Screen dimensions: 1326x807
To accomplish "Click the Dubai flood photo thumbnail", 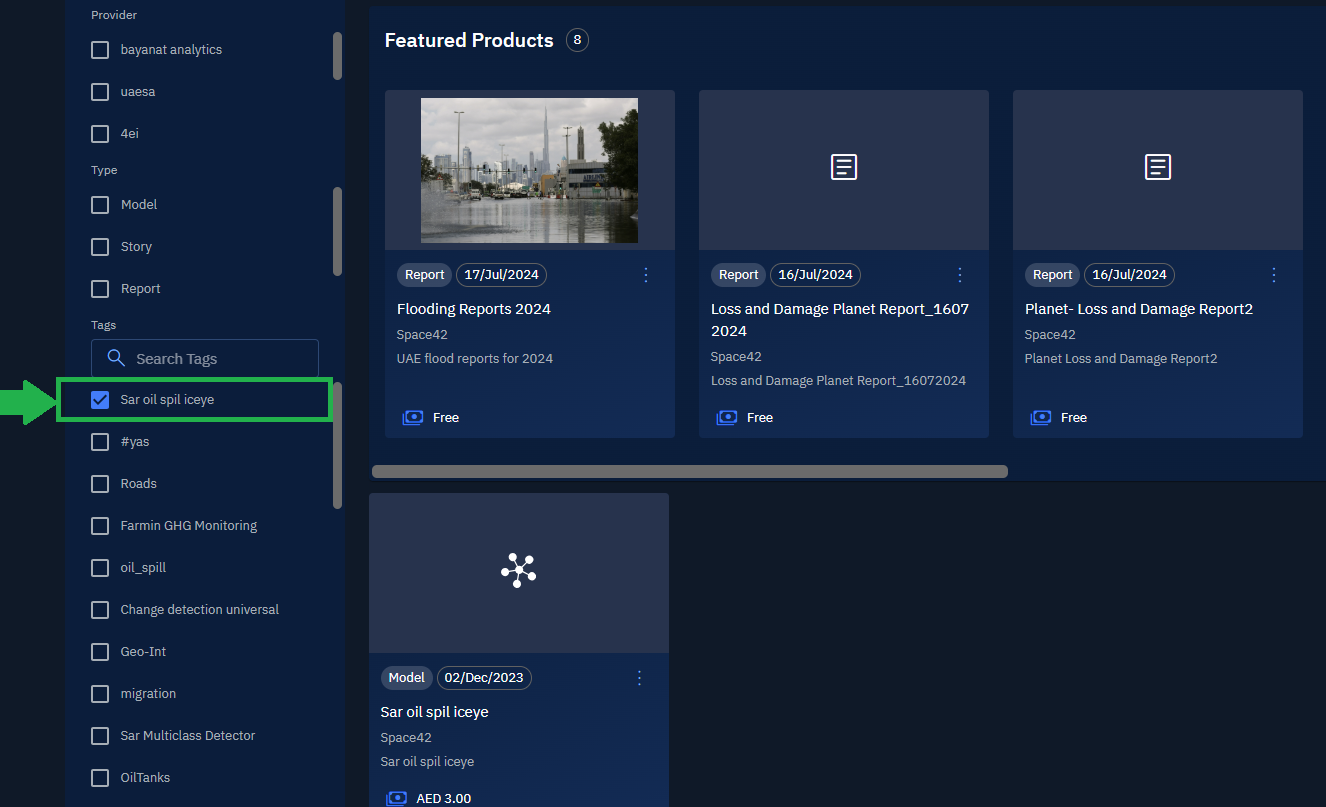I will point(529,170).
